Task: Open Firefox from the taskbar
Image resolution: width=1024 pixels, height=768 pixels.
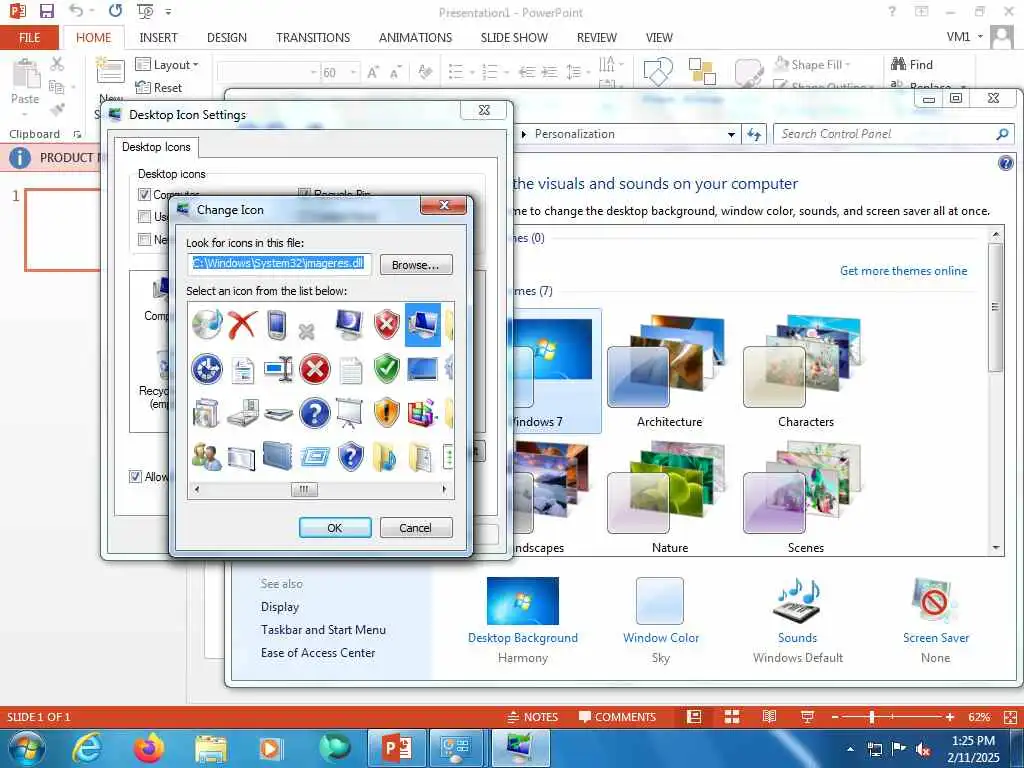Action: click(149, 748)
